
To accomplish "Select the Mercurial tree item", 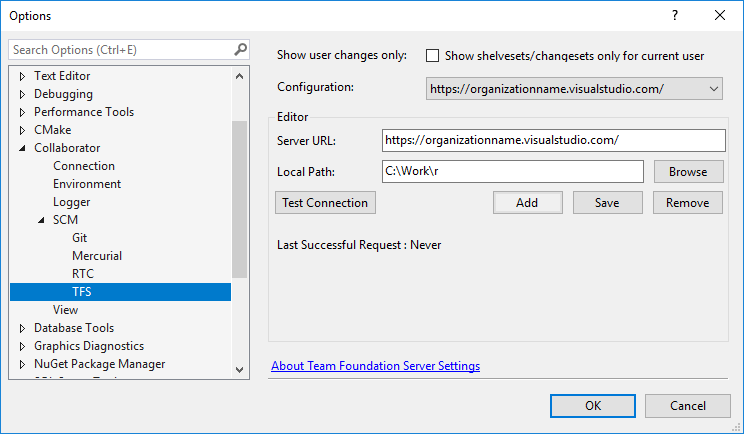I will pos(97,256).
